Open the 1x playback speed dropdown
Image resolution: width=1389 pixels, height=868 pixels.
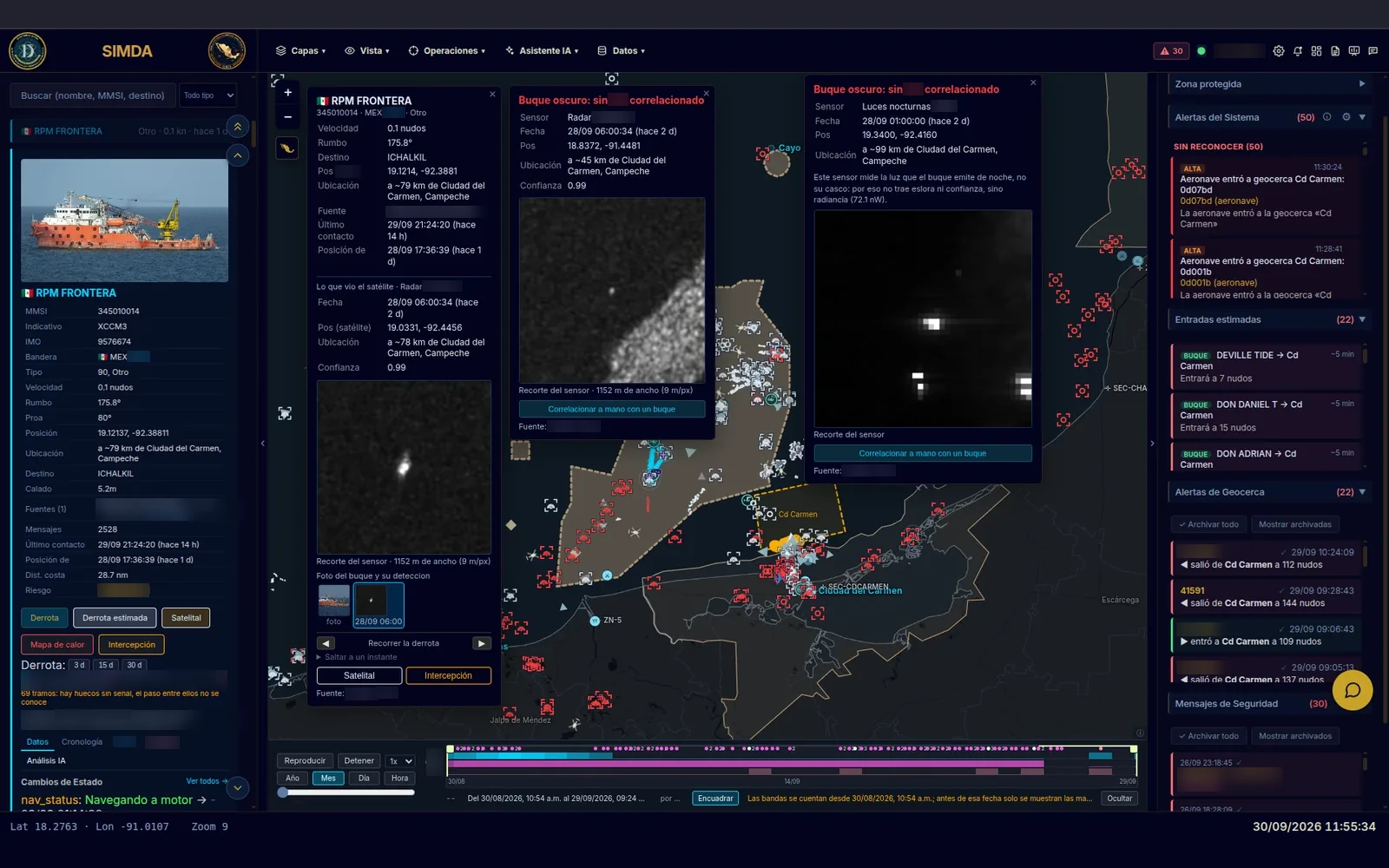(400, 761)
